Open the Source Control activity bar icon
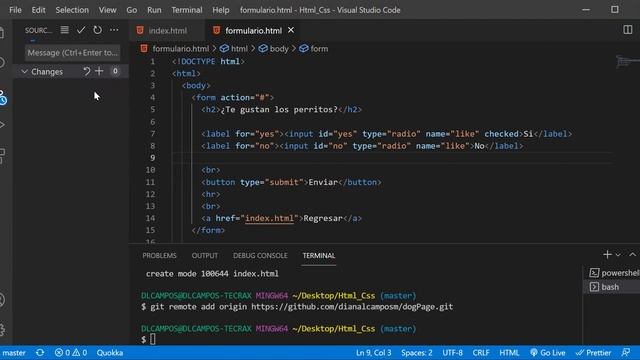 2,98
